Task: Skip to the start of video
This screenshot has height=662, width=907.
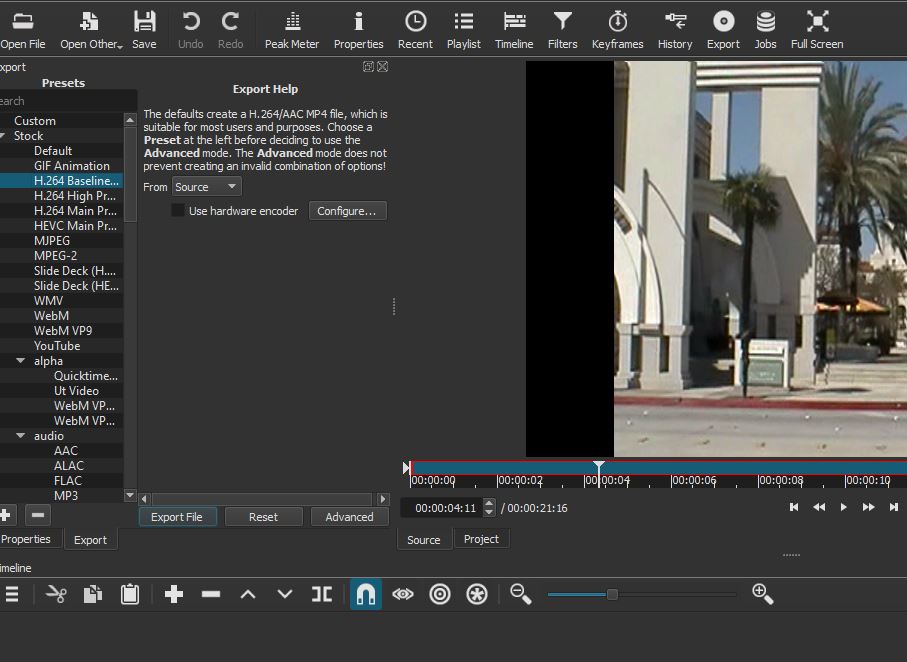Action: click(794, 507)
